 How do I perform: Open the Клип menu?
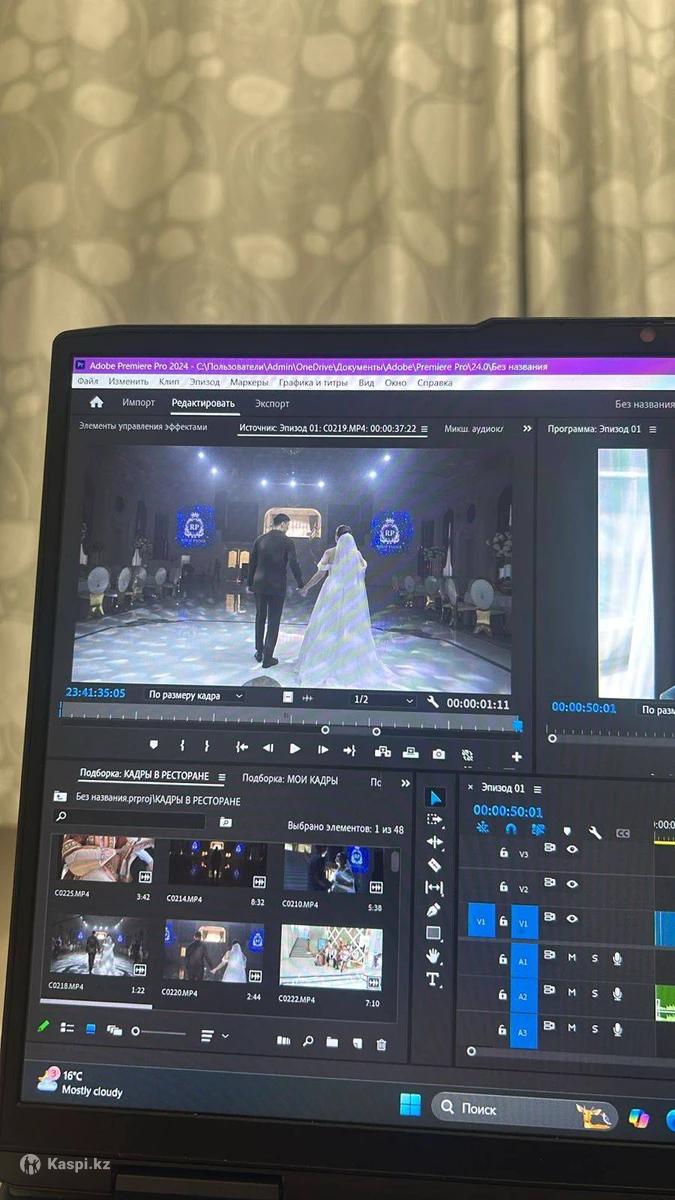[169, 382]
